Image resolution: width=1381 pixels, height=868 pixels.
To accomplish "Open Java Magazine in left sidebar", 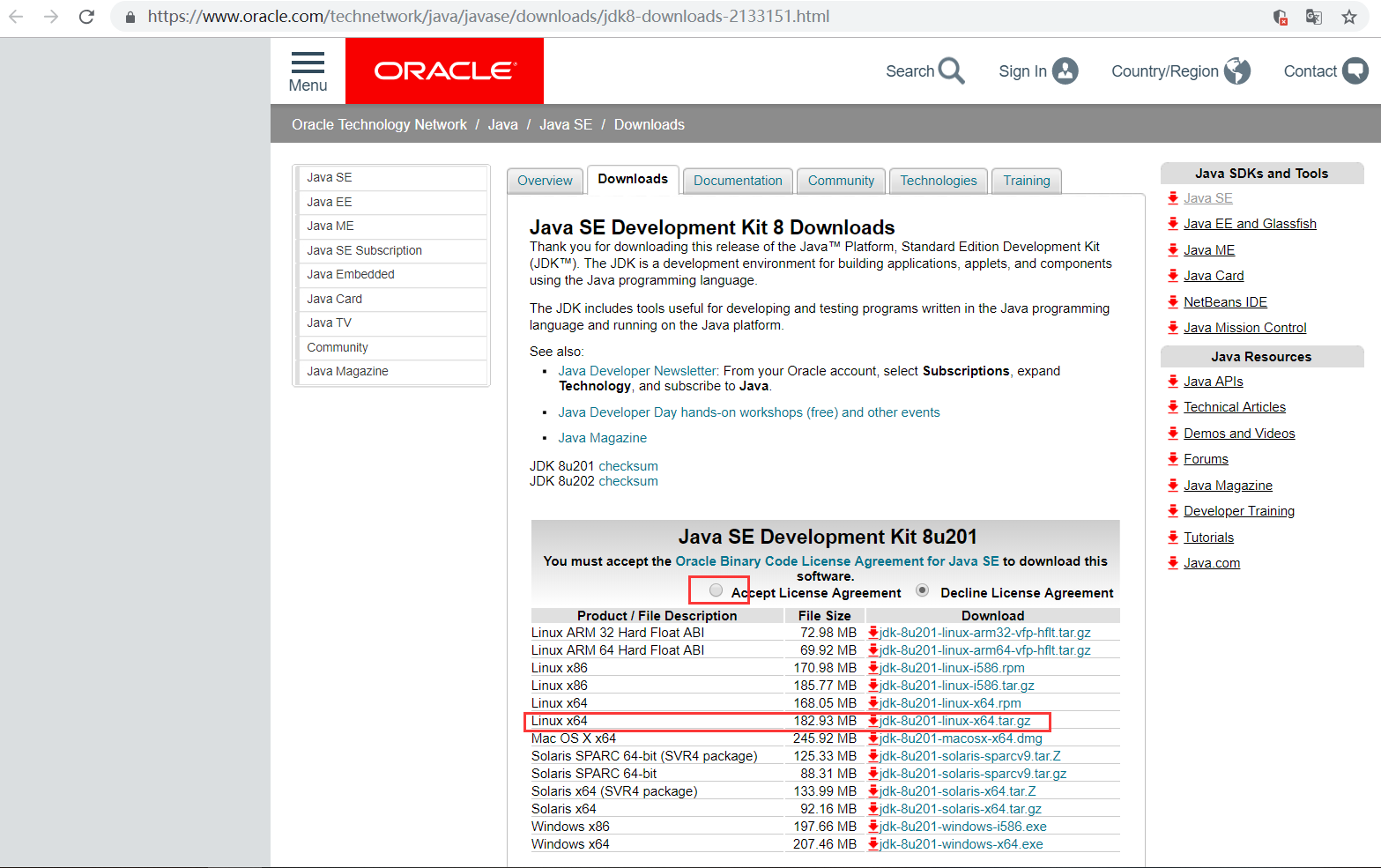I will 392,372.
